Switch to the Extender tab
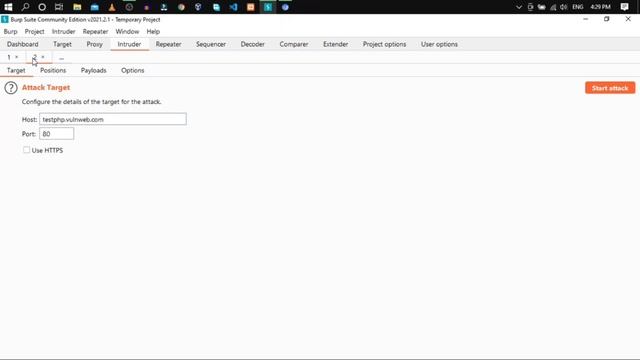The image size is (640, 360). (336, 44)
